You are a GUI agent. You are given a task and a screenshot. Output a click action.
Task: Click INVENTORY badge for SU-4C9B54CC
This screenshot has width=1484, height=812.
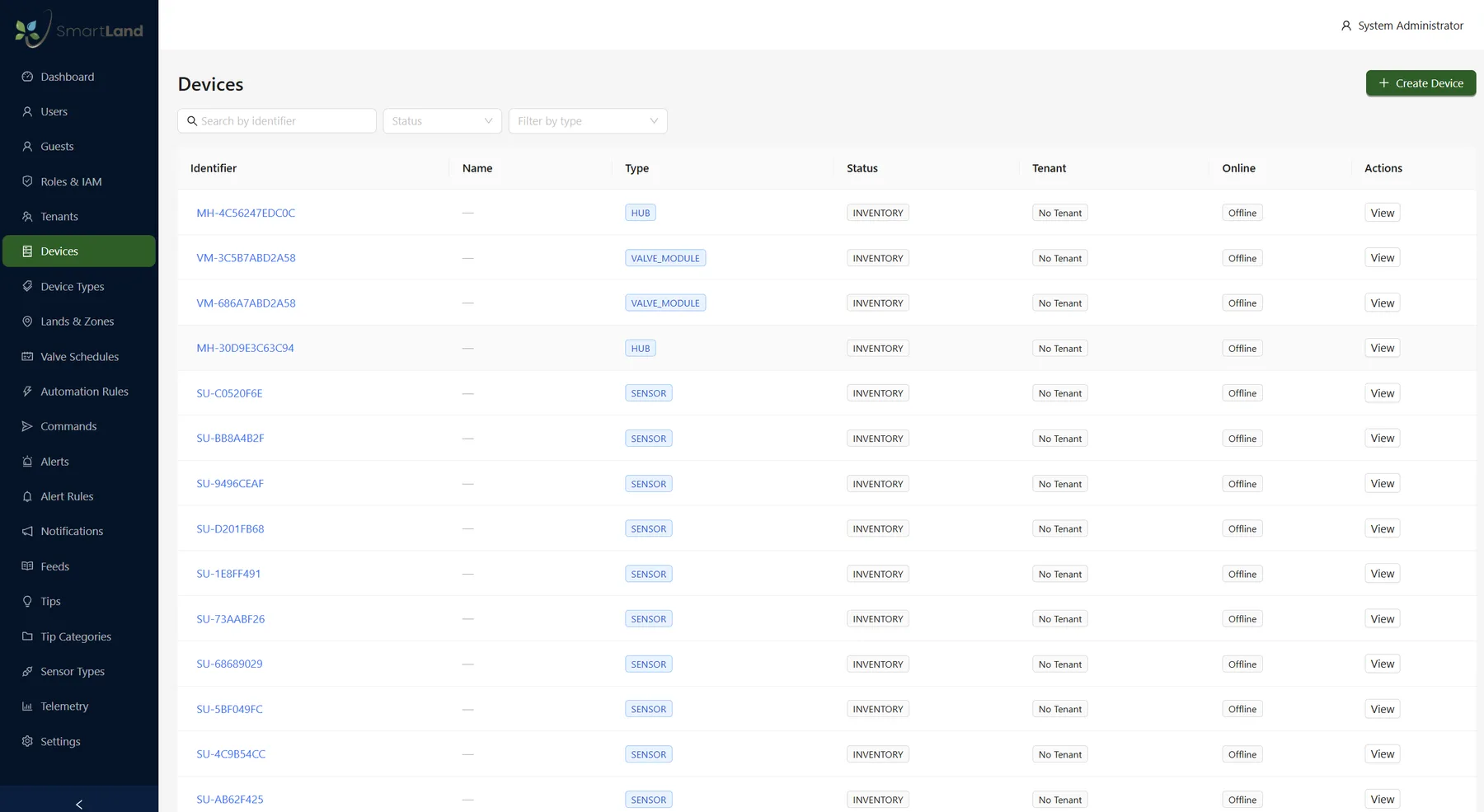pos(878,754)
